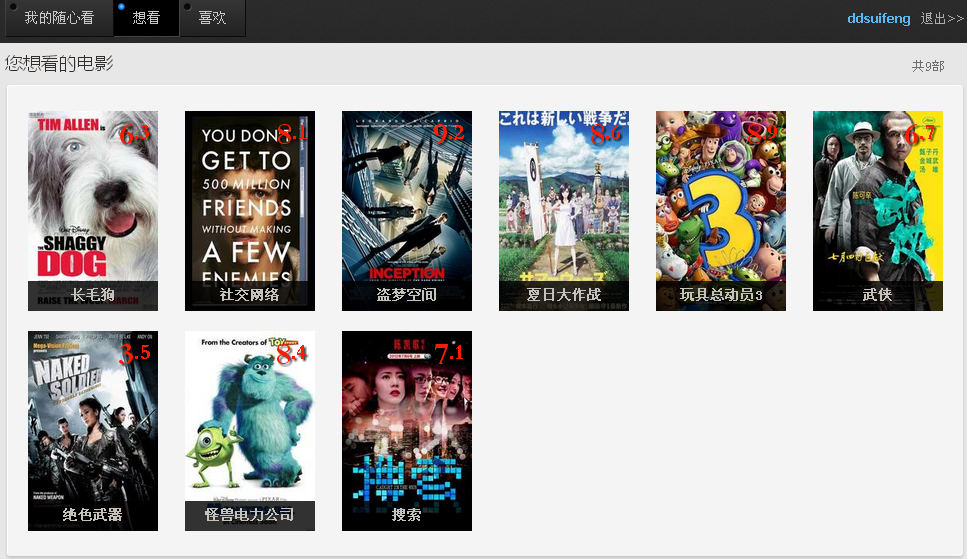
Task: Open the 玩具总动员3 movie poster
Action: coord(721,210)
